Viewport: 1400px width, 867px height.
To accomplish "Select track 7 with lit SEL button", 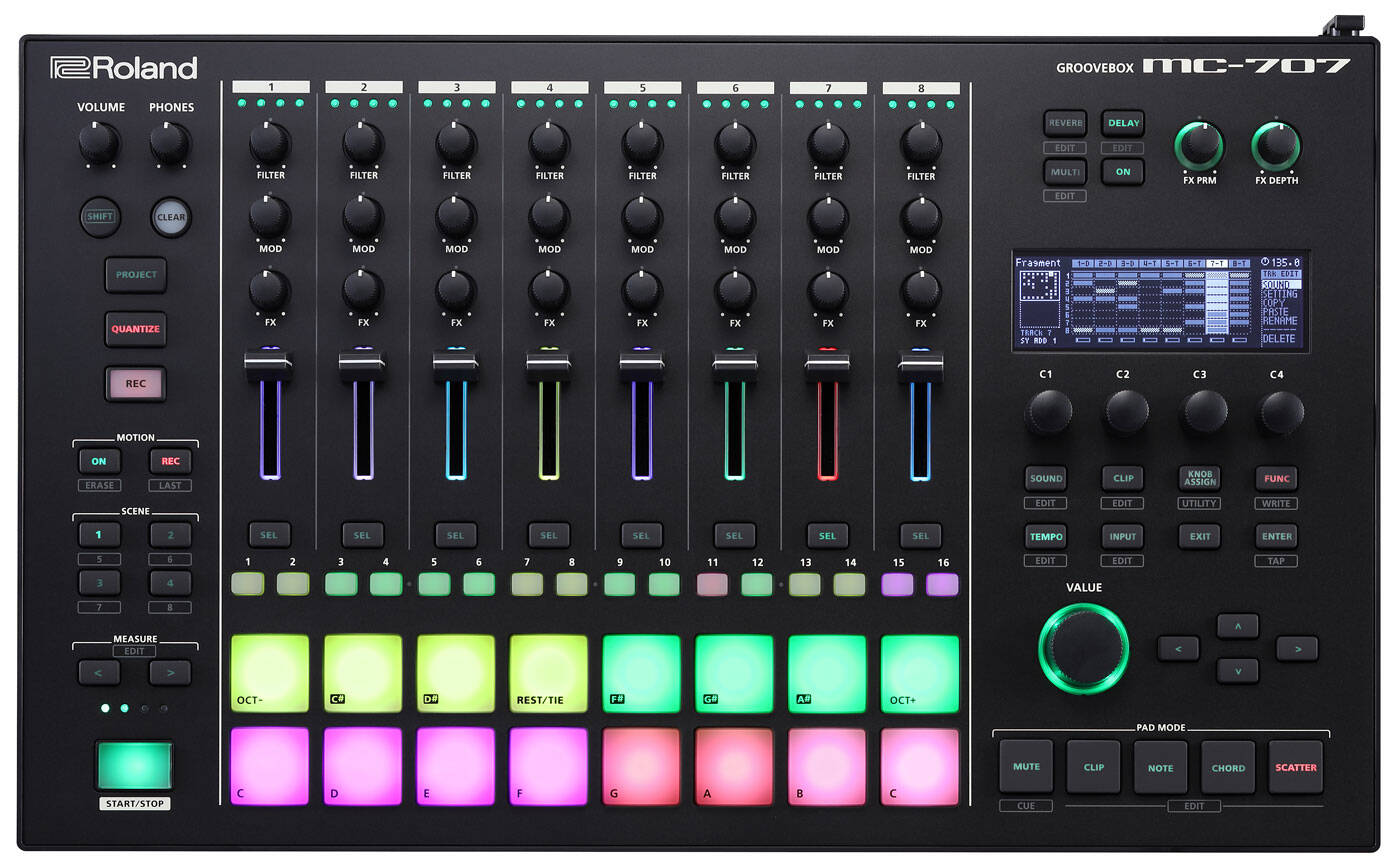I will (827, 535).
